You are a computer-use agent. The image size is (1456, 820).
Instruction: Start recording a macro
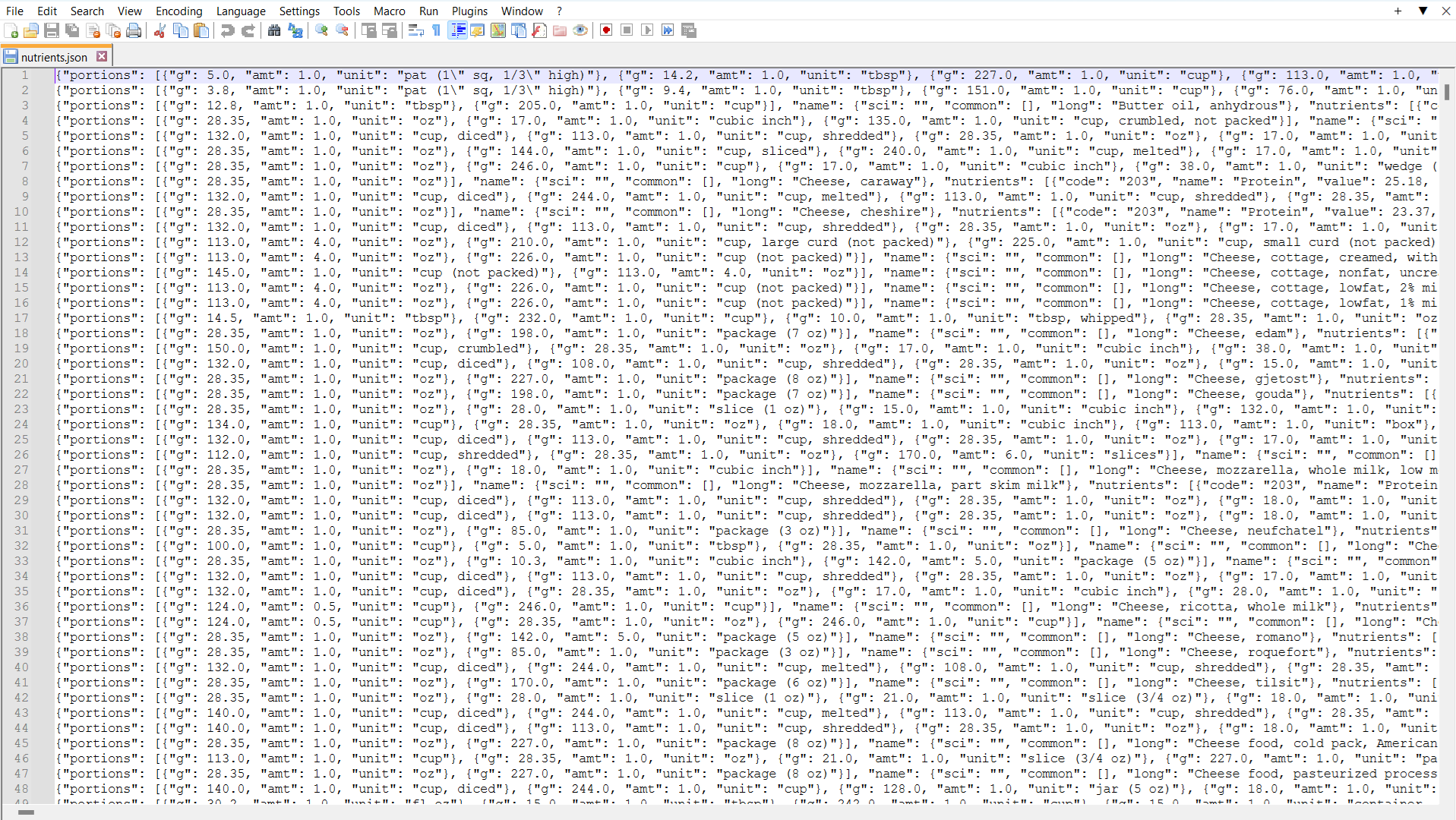tap(606, 30)
